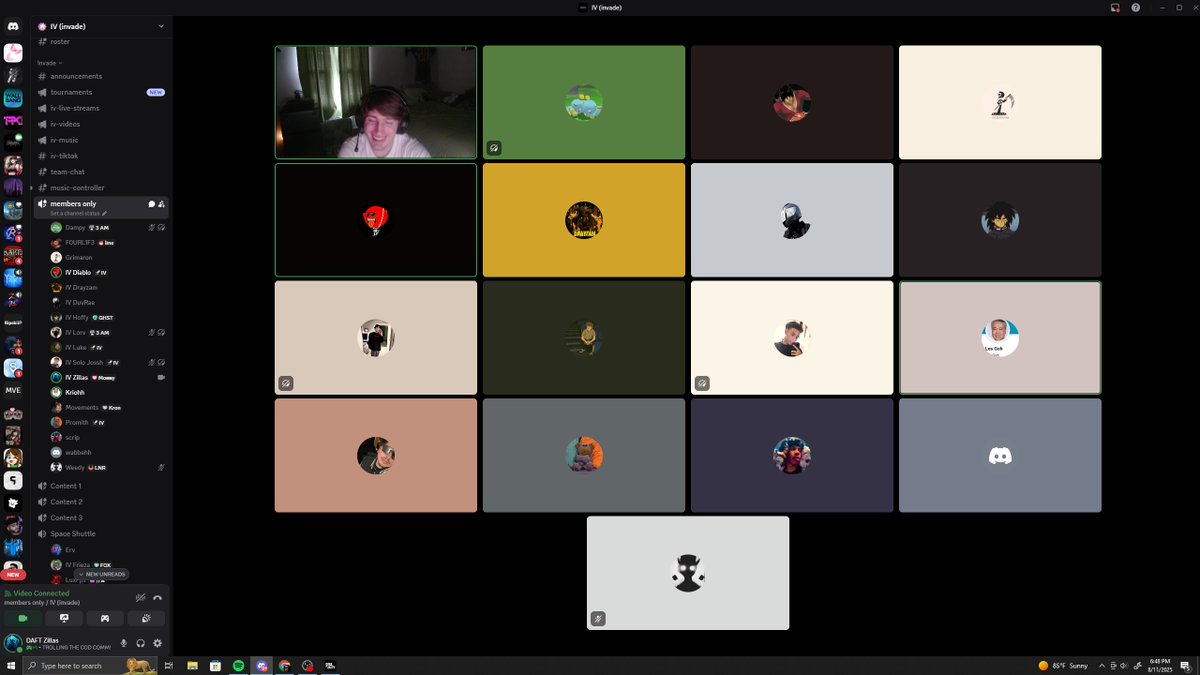The image size is (1200, 675).
Task: Disconnect the call with the hang-up icon
Action: (x=157, y=597)
